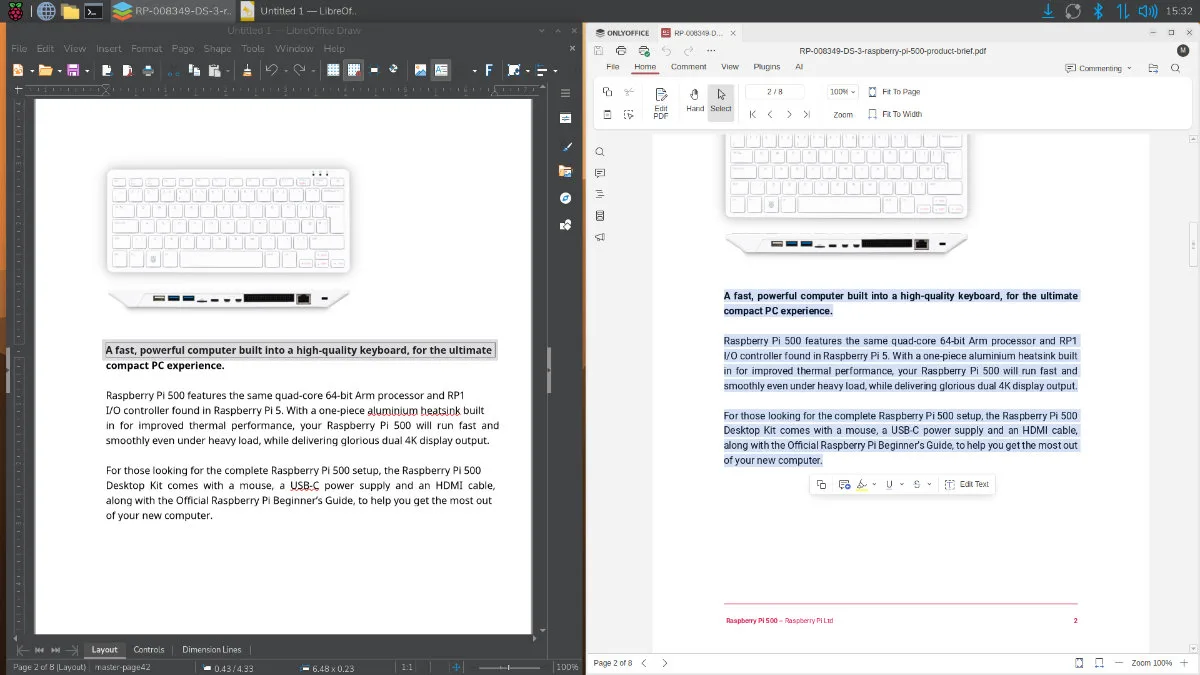The height and width of the screenshot is (675, 1200).
Task: Click Insert Image icon in Draw toolbar
Action: click(420, 71)
